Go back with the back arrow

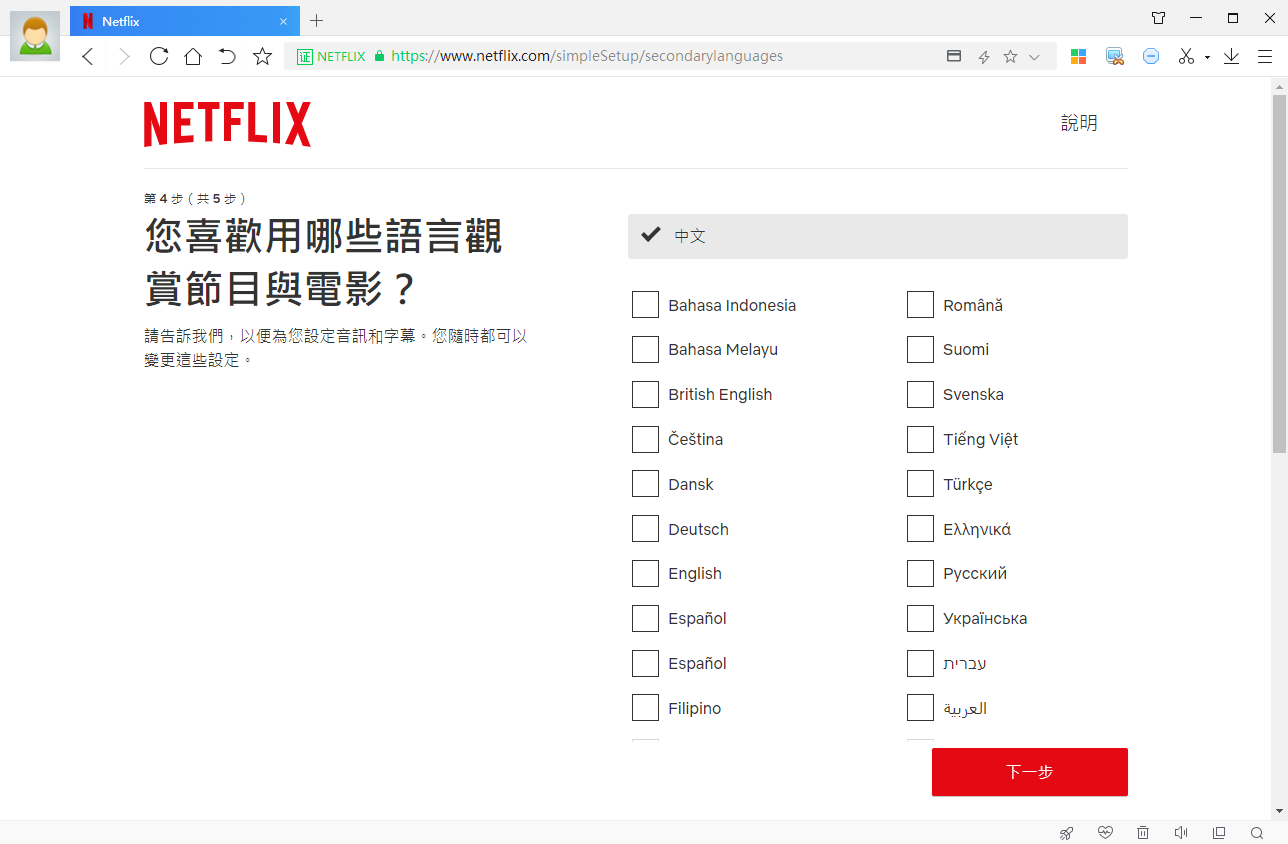[87, 57]
